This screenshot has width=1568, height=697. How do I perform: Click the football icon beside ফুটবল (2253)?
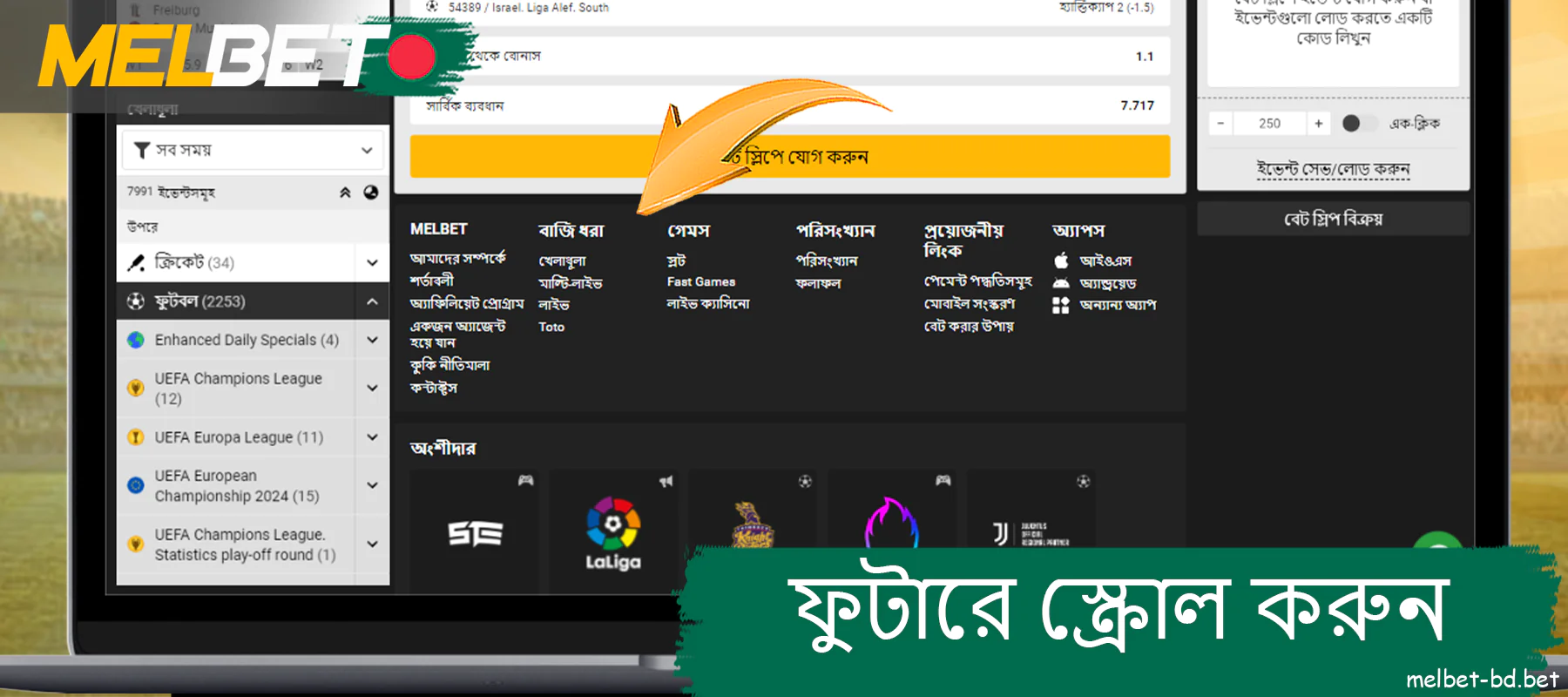pyautogui.click(x=136, y=301)
